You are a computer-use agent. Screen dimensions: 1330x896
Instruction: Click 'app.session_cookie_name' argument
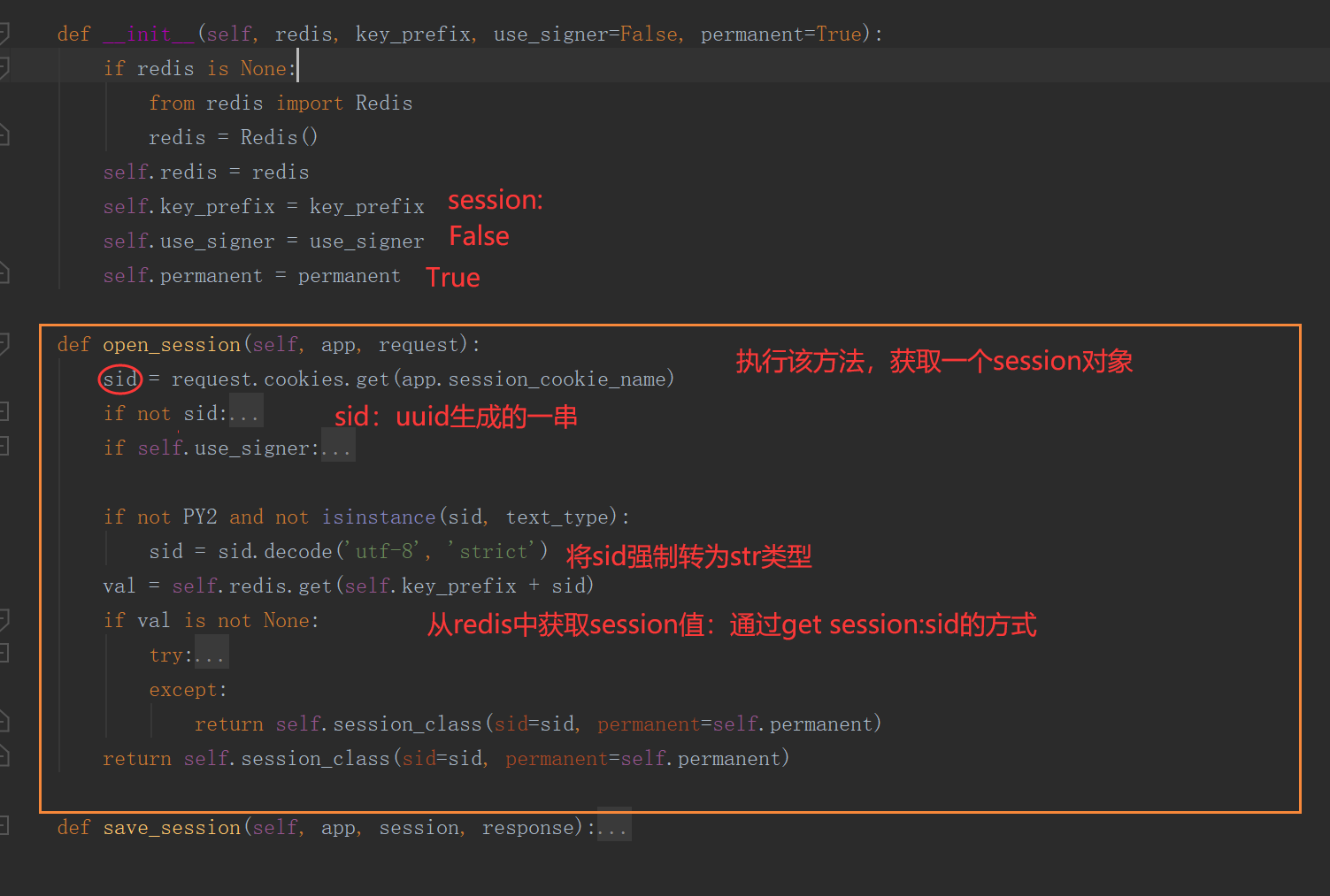534,379
